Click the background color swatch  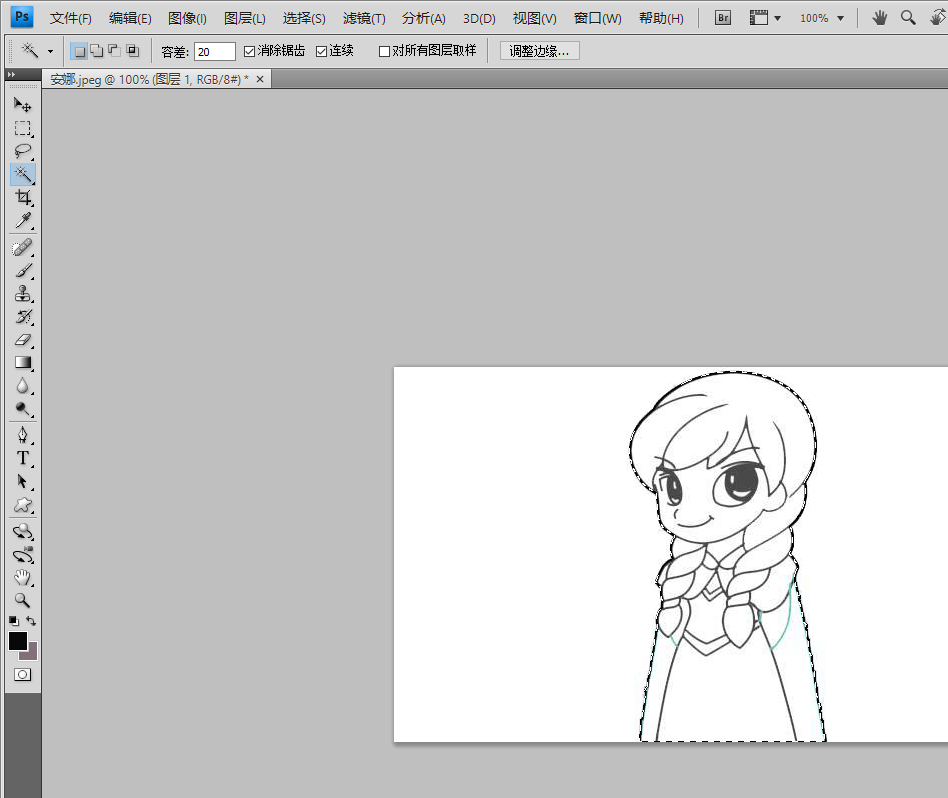[x=30, y=653]
